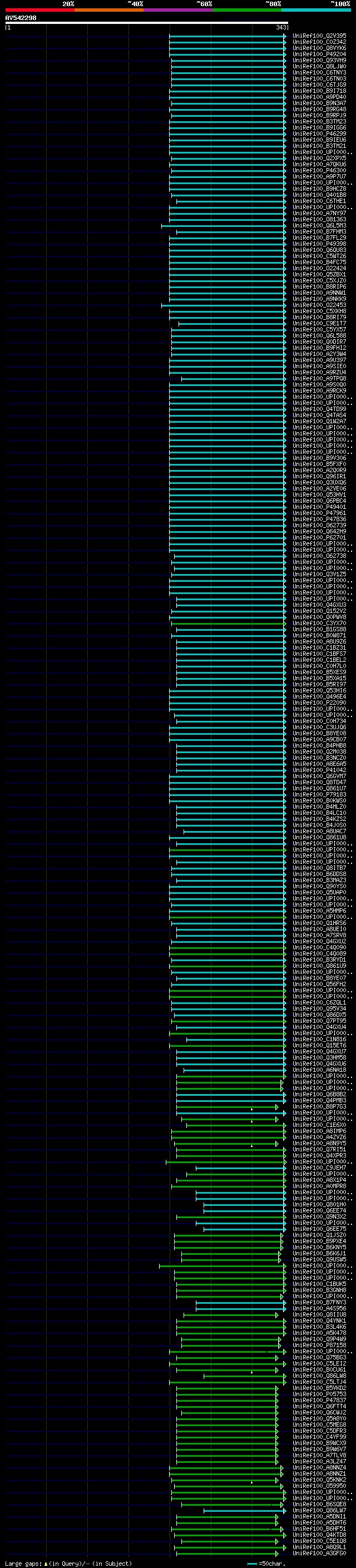Select hit label UniRef100_A9P7U7
The height and width of the screenshot is (1568, 356).
tap(319, 176)
